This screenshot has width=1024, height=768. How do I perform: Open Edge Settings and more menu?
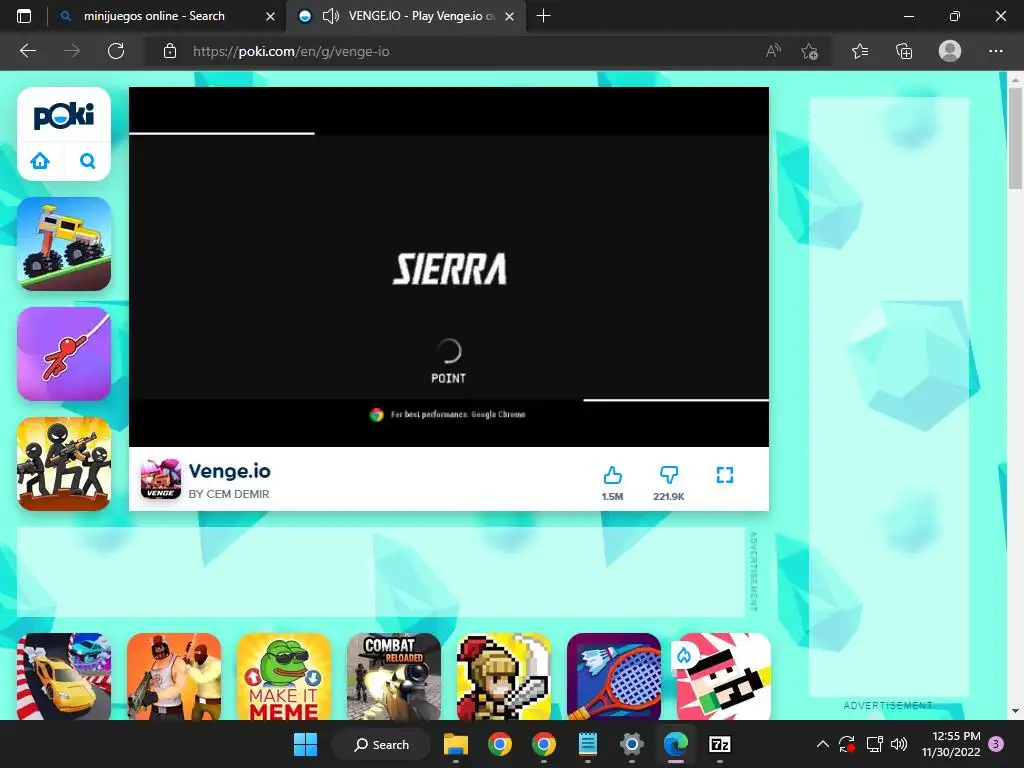pos(995,51)
